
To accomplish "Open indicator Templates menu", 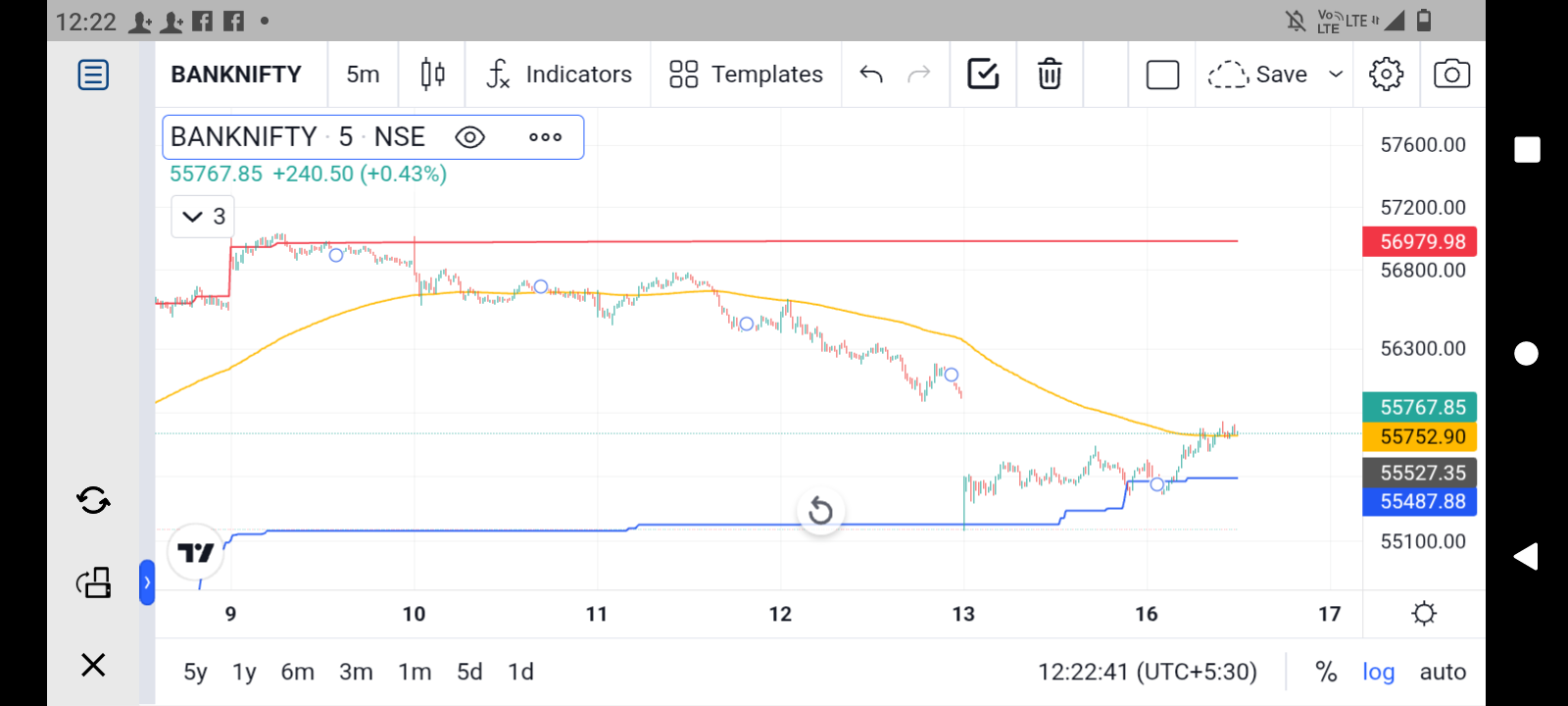I will click(x=746, y=75).
